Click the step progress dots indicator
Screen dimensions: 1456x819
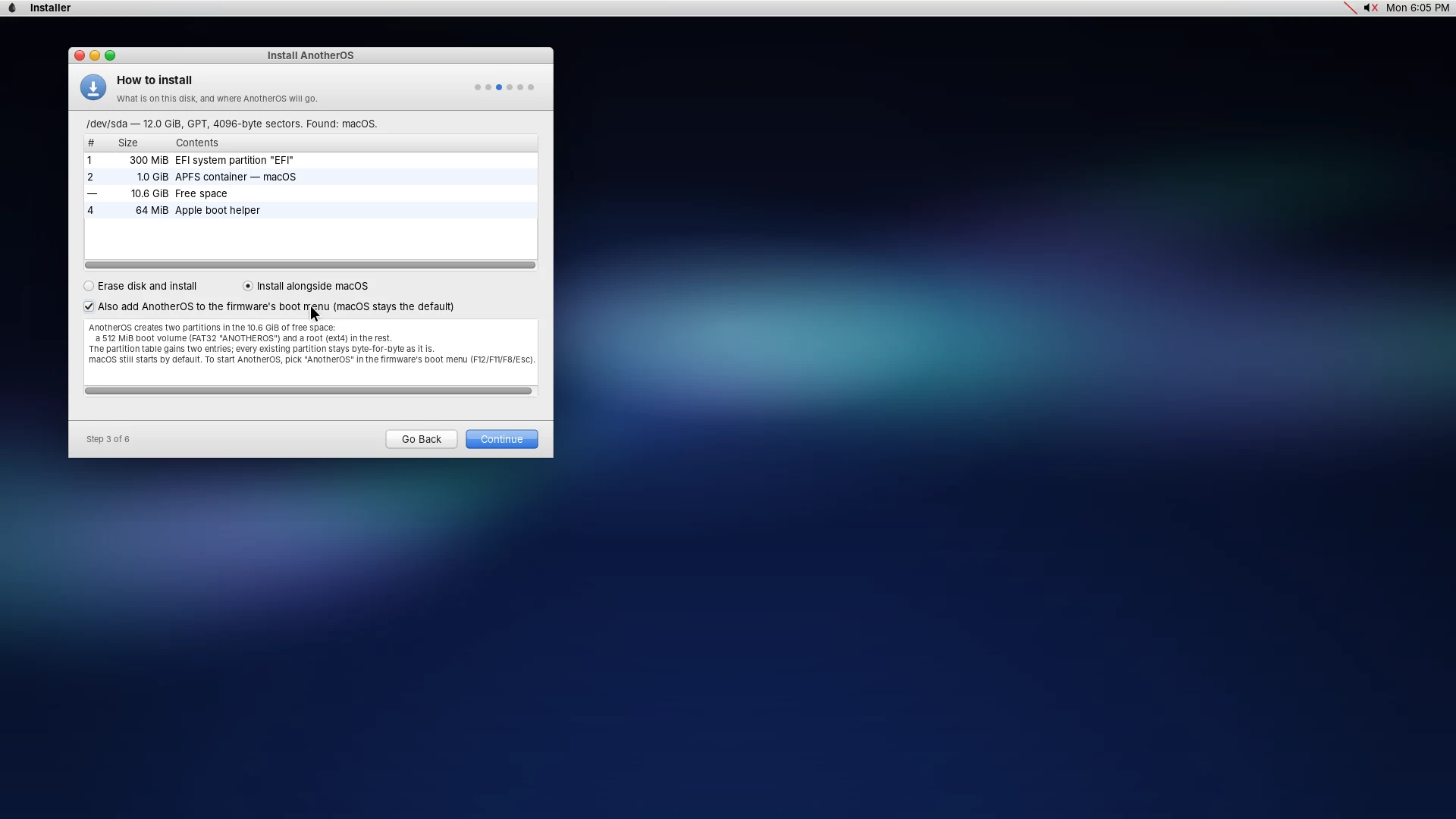click(504, 87)
